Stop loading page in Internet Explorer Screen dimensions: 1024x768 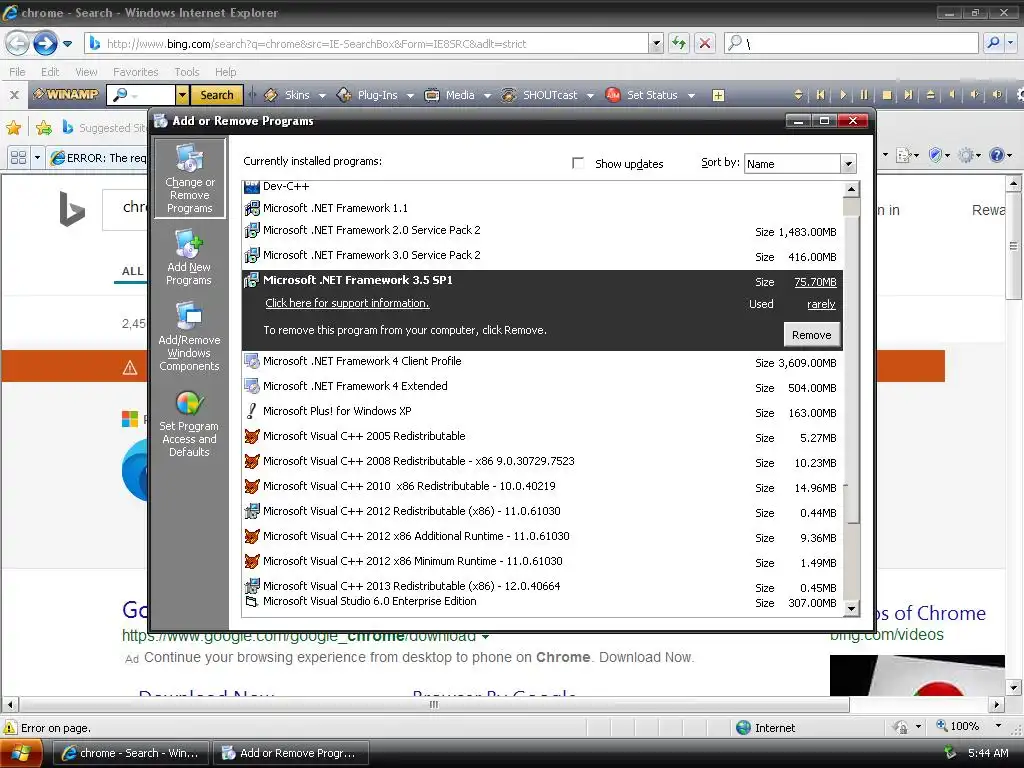coord(705,44)
